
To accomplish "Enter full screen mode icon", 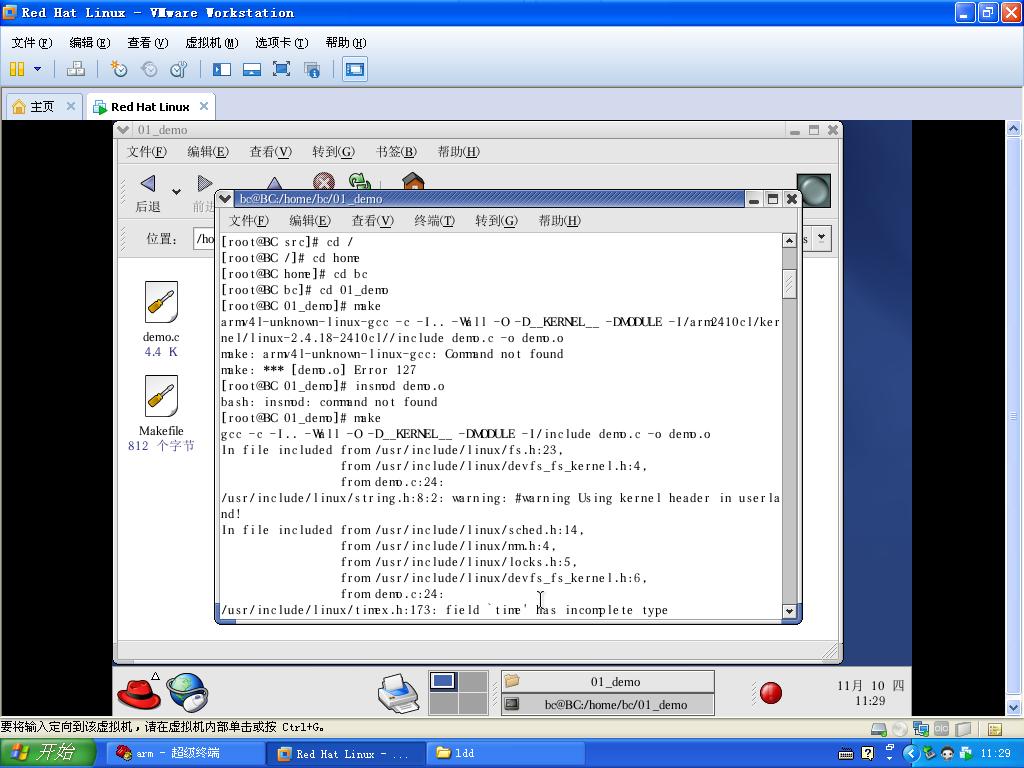I will (281, 69).
